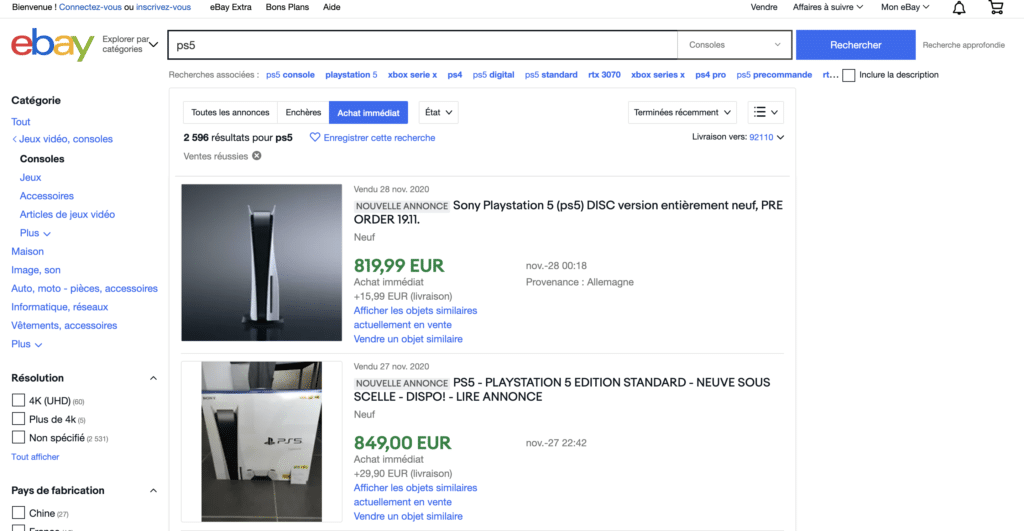Image resolution: width=1024 pixels, height=531 pixels.
Task: Open Explorer par catégories dropdown
Action: (130, 44)
